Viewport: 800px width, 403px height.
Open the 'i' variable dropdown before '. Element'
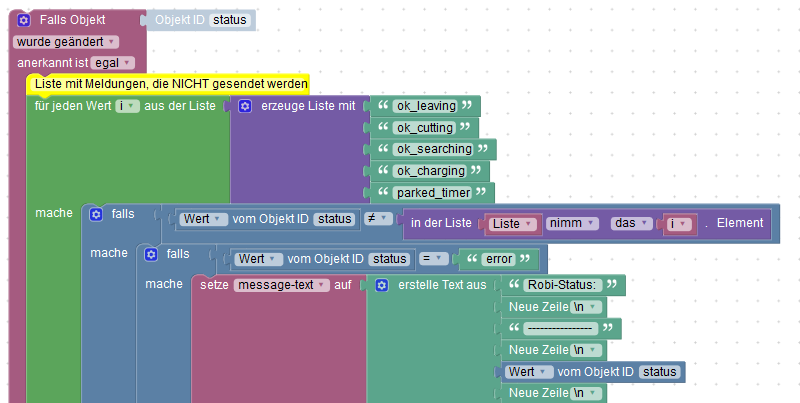680,223
